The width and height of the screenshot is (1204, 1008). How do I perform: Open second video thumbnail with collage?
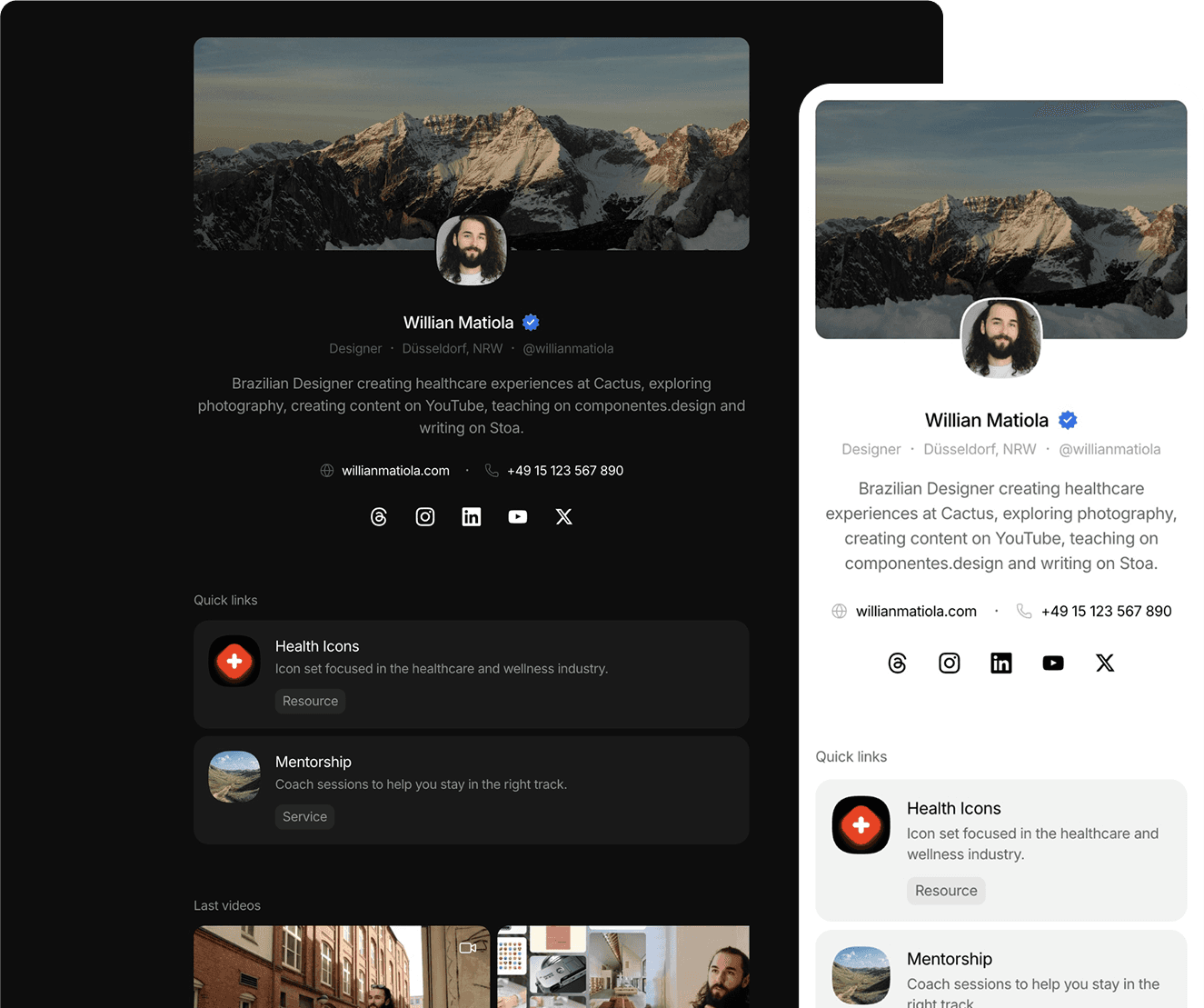[623, 967]
